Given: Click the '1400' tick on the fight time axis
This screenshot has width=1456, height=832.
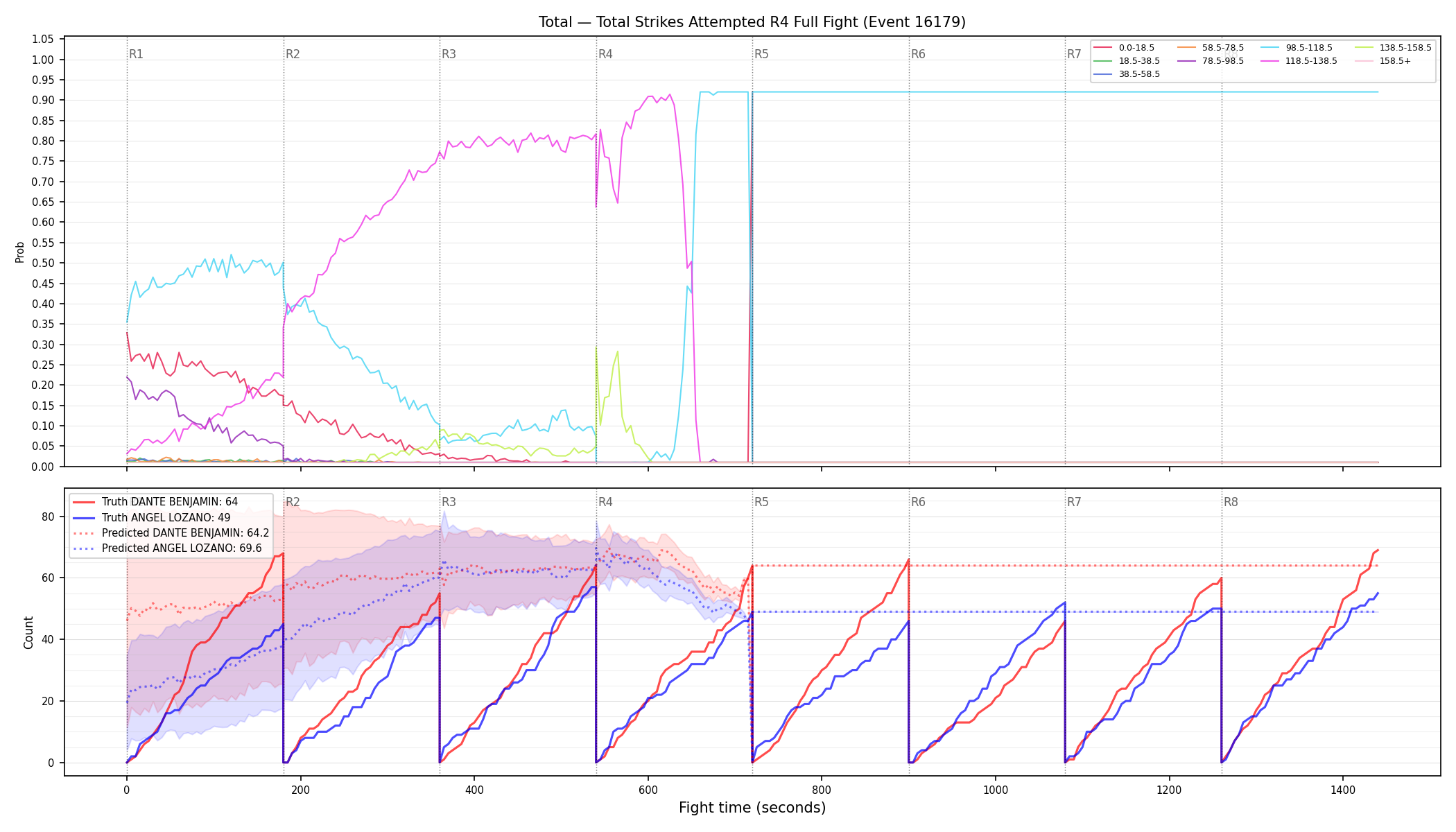Looking at the screenshot, I should (1343, 790).
